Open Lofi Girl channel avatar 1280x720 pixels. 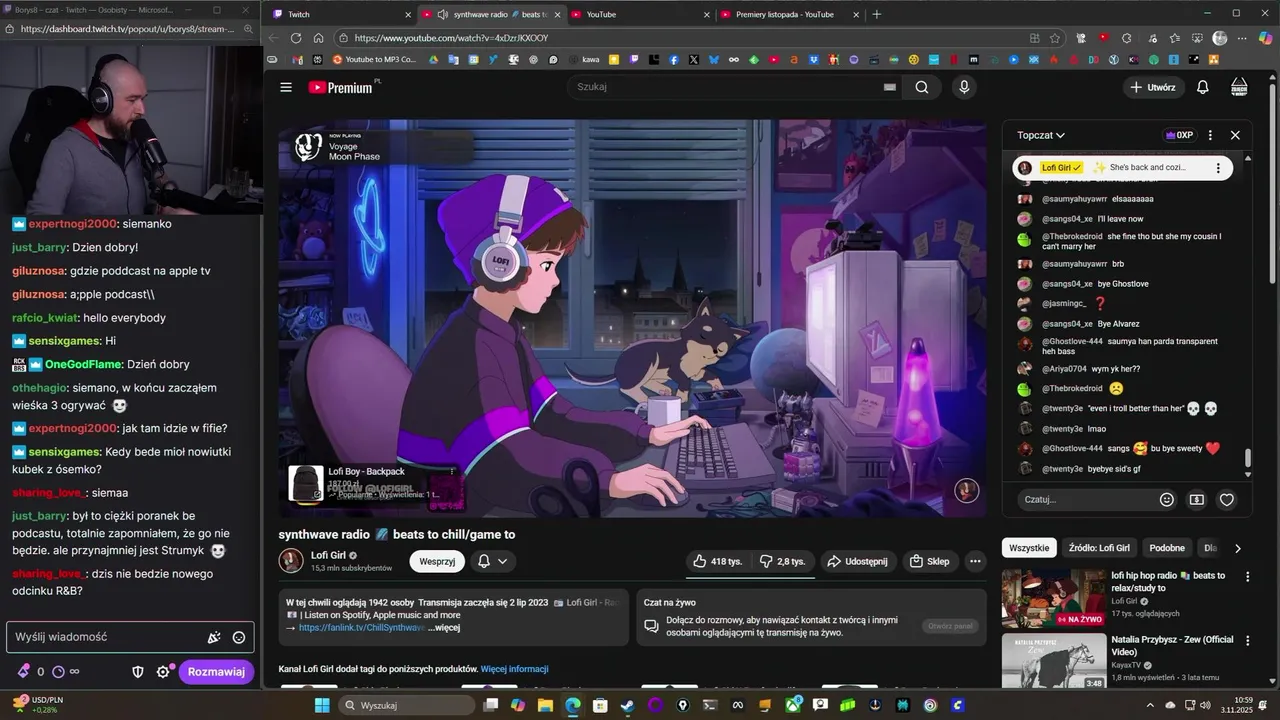291,561
